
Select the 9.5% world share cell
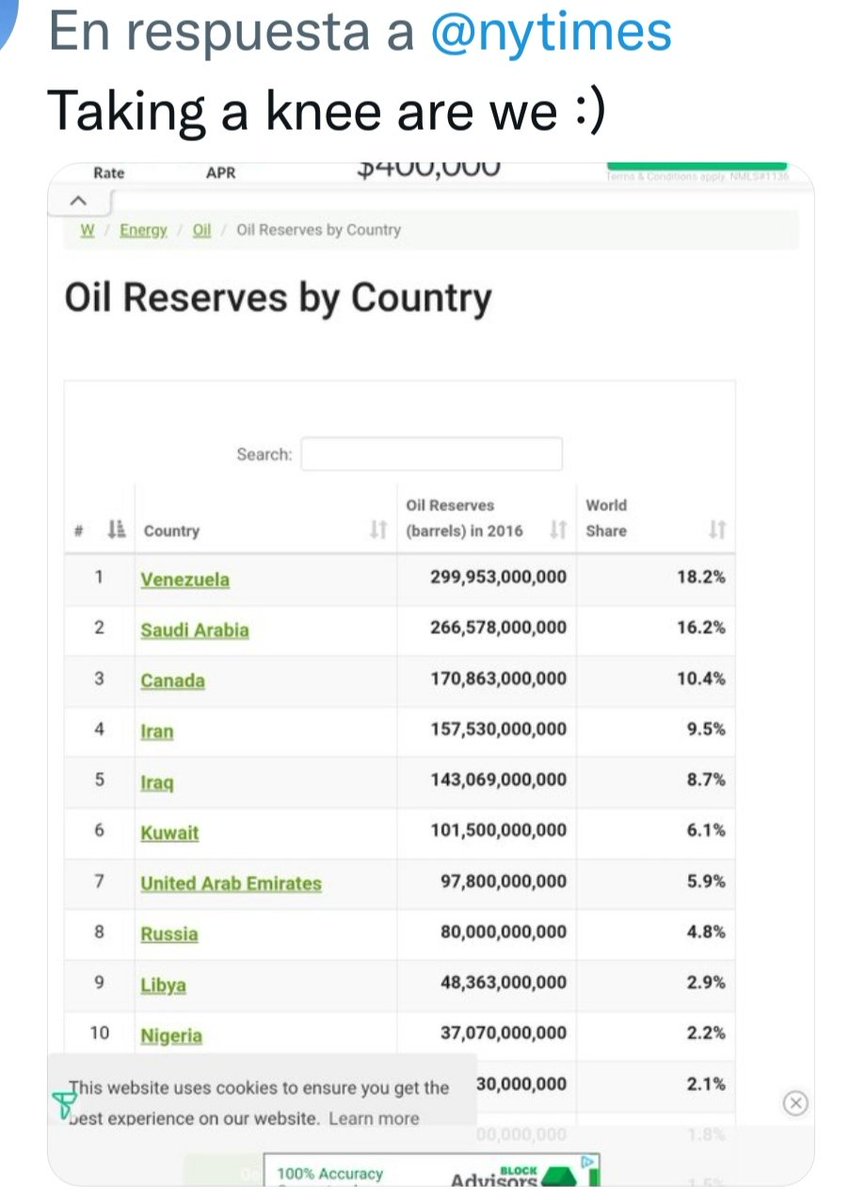pyautogui.click(x=706, y=729)
